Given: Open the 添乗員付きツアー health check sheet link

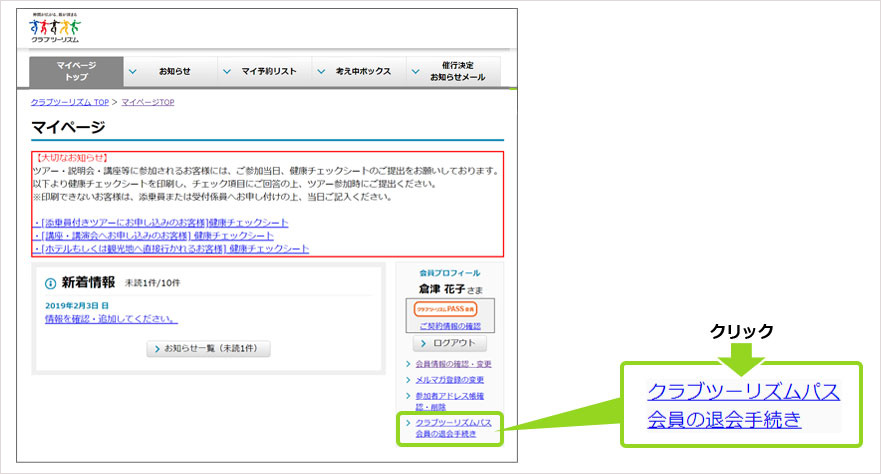Looking at the screenshot, I should click(x=162, y=222).
